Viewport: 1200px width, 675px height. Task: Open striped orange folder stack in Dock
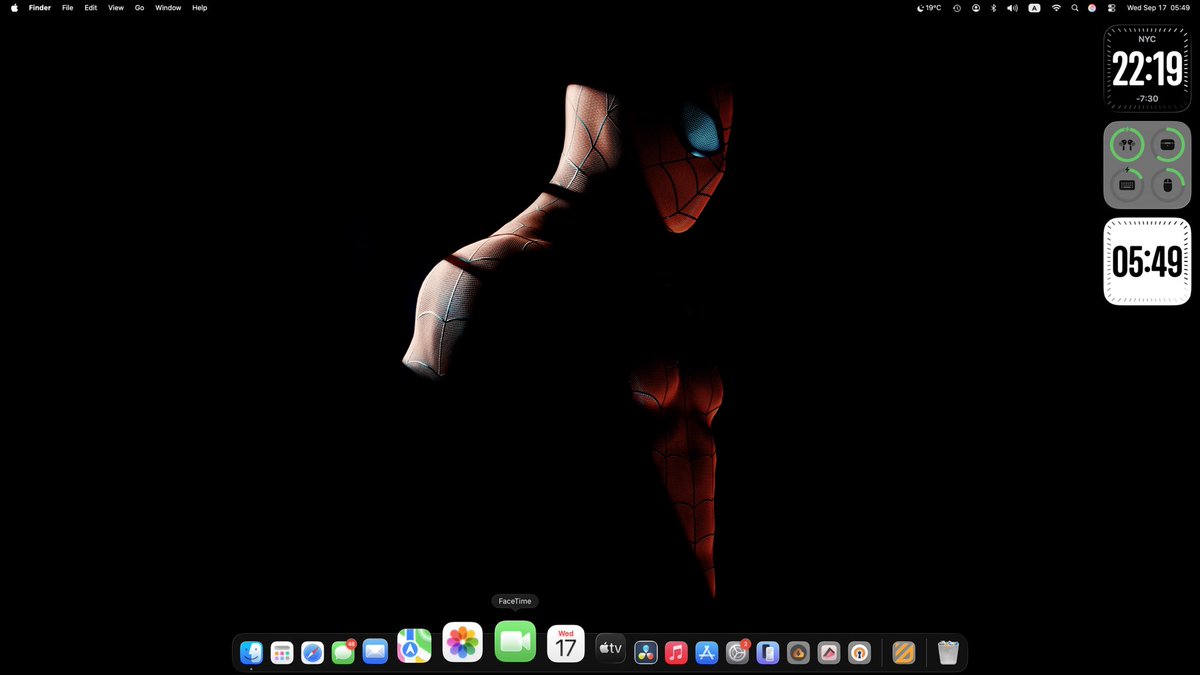(x=904, y=653)
